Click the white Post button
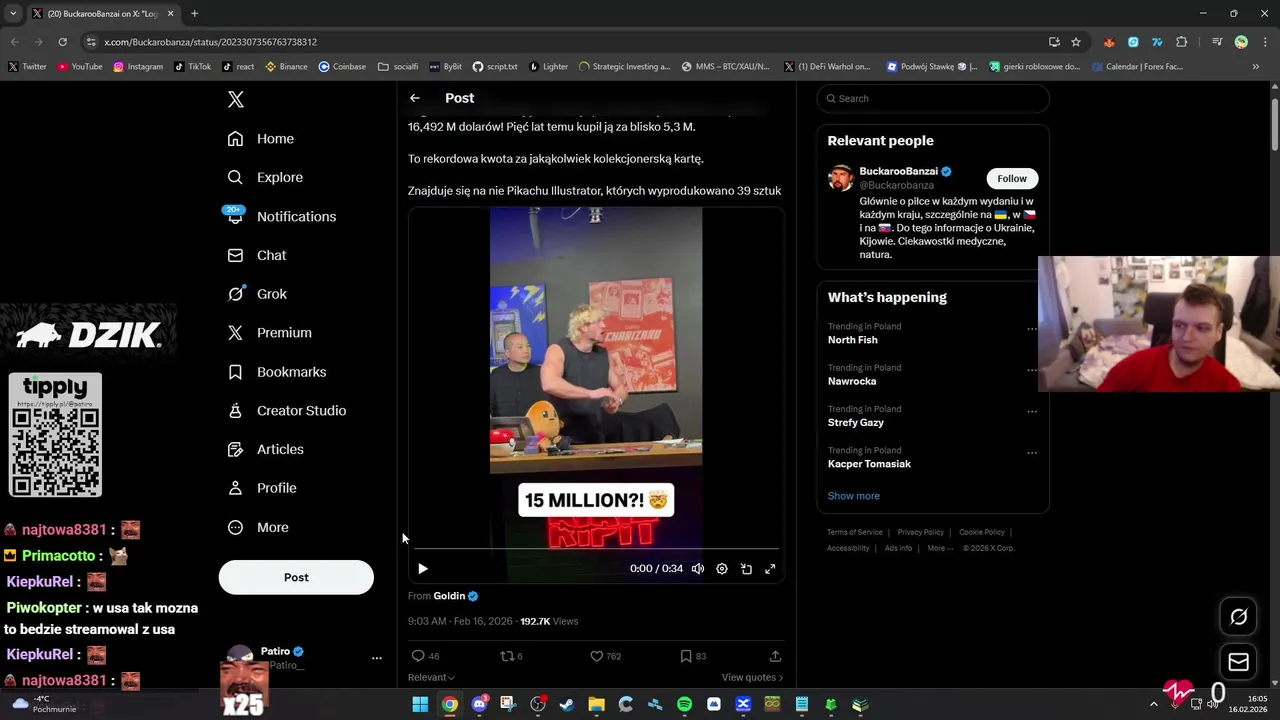This screenshot has width=1280, height=720. coord(296,577)
